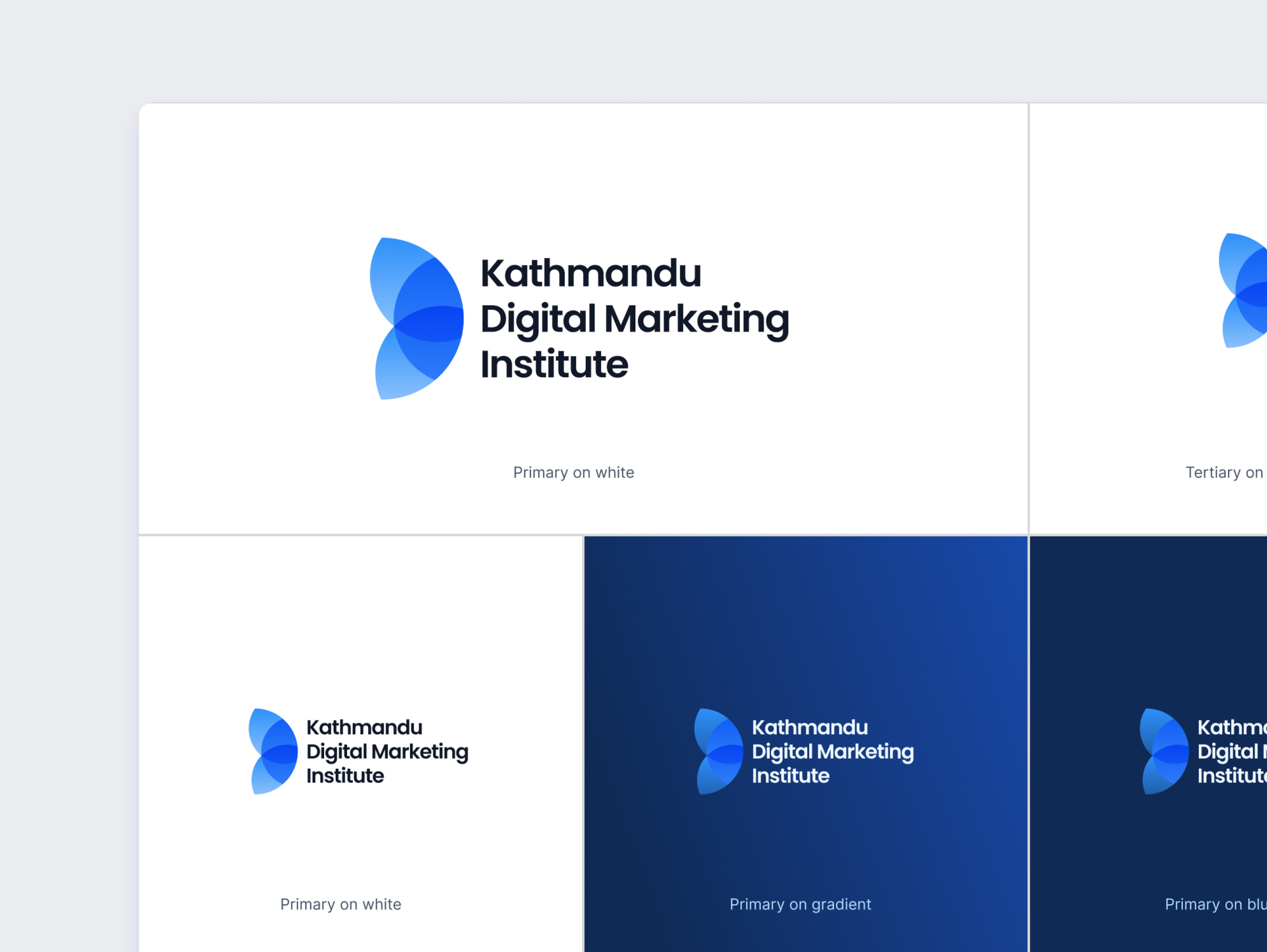Click 'Primary on white' caption in small card

coord(341,904)
